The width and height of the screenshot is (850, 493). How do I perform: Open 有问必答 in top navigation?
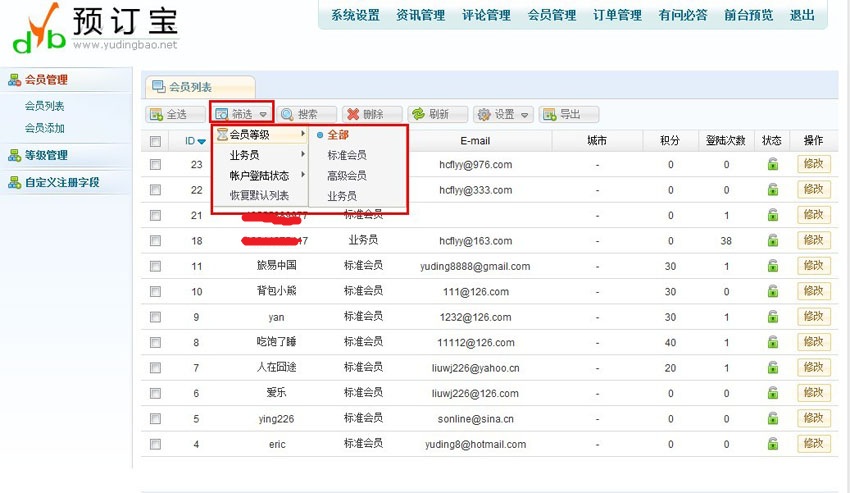[683, 15]
